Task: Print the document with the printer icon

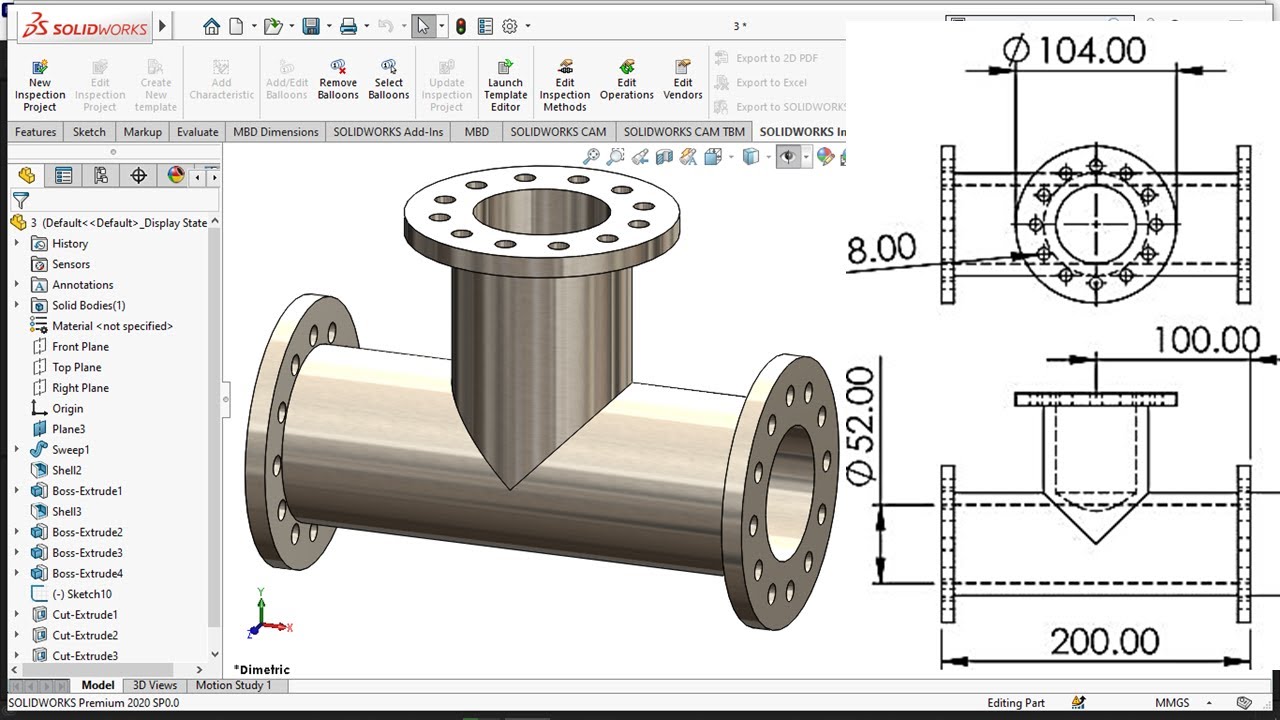Action: [348, 27]
